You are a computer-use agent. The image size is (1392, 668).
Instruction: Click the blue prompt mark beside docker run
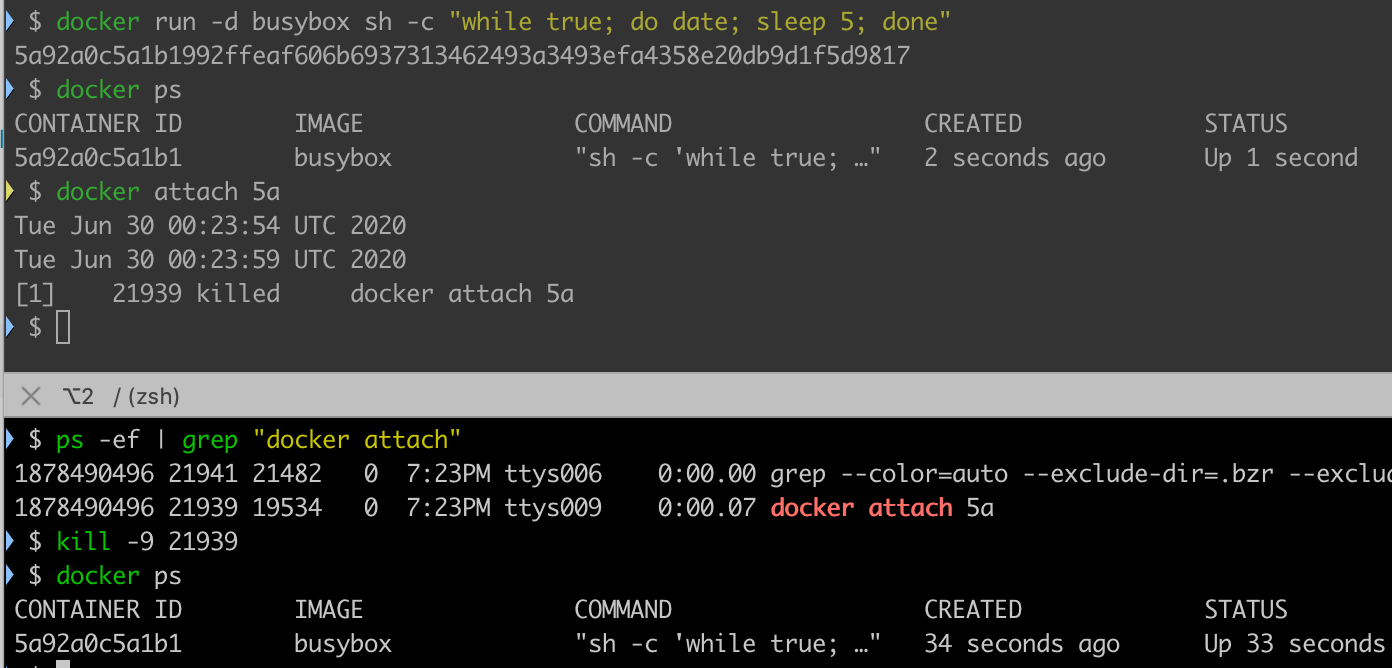point(10,21)
